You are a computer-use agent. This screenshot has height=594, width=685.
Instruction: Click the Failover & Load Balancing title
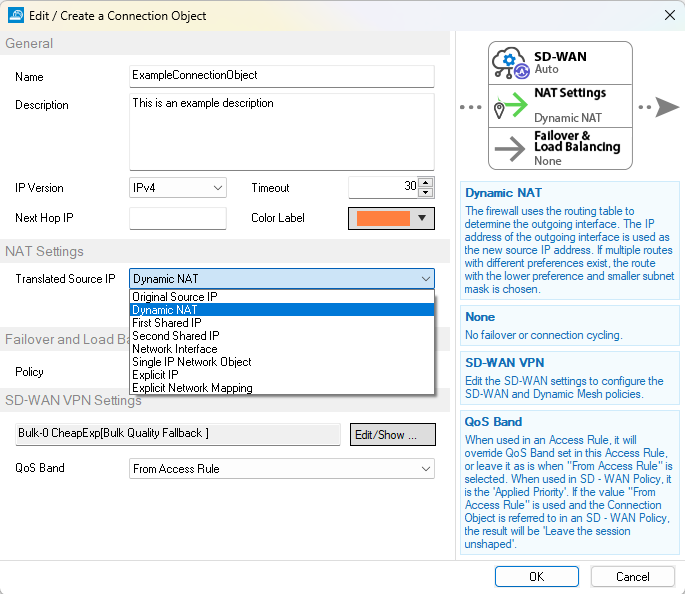point(577,141)
